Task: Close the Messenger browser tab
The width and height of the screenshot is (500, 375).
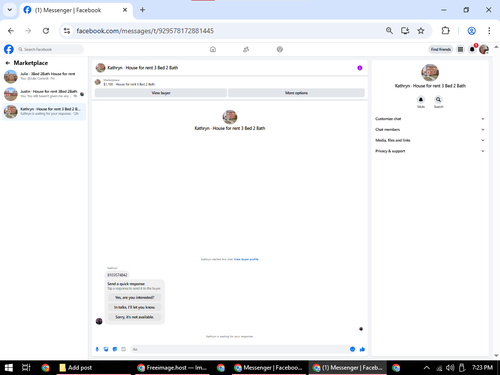Action: pos(125,10)
